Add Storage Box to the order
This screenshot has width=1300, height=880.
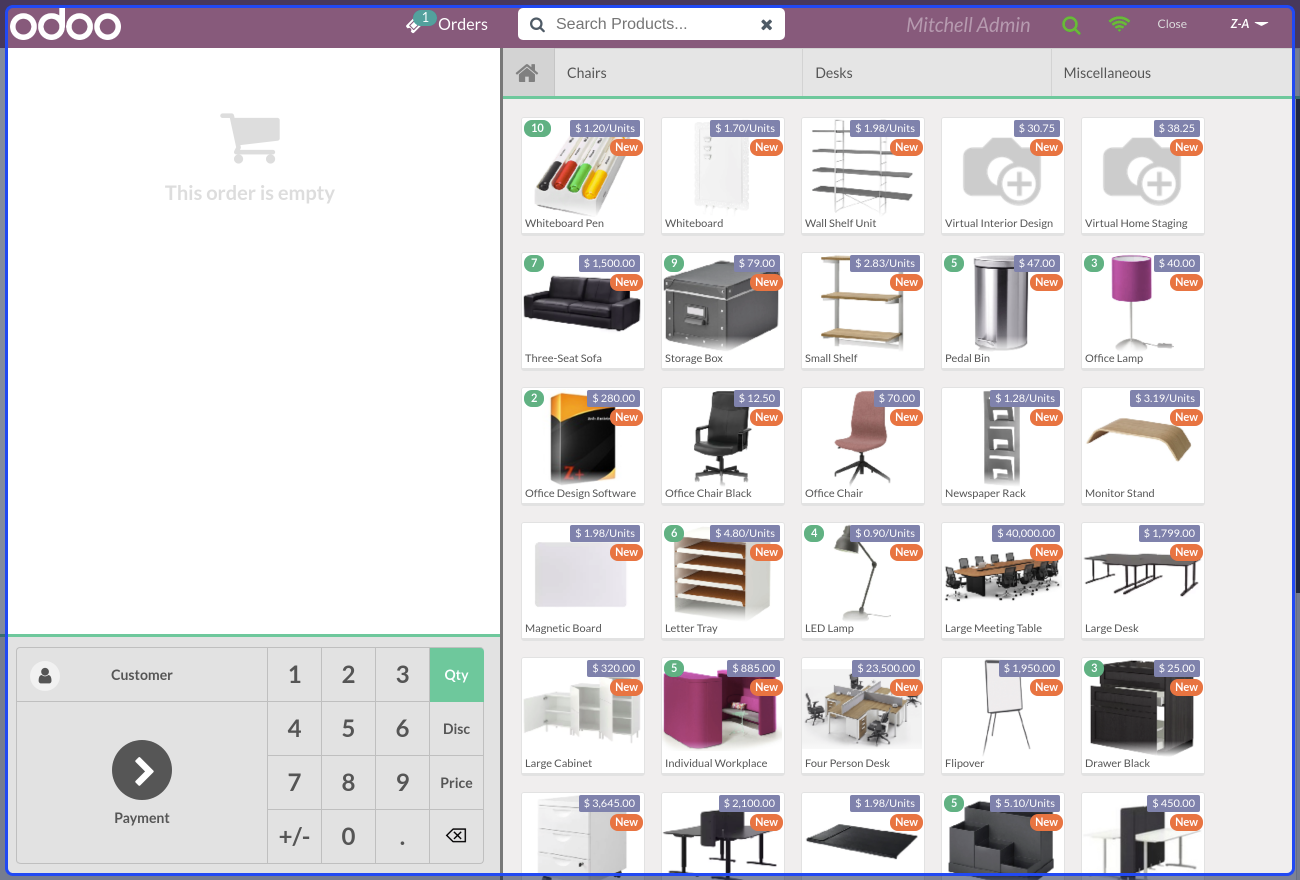pos(723,311)
